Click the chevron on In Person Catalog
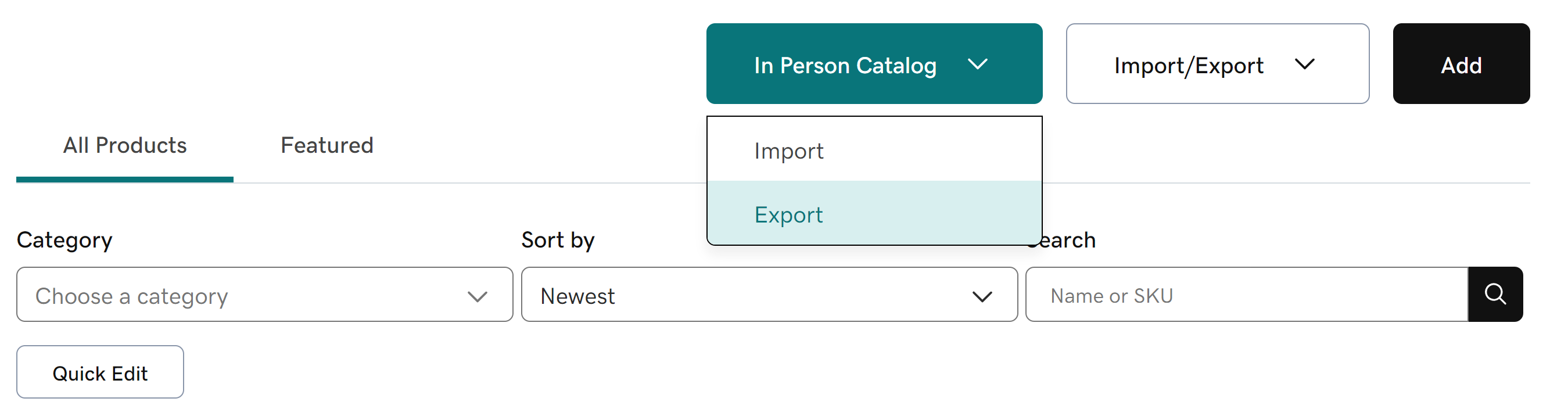Viewport: 1568px width, 416px height. click(977, 64)
